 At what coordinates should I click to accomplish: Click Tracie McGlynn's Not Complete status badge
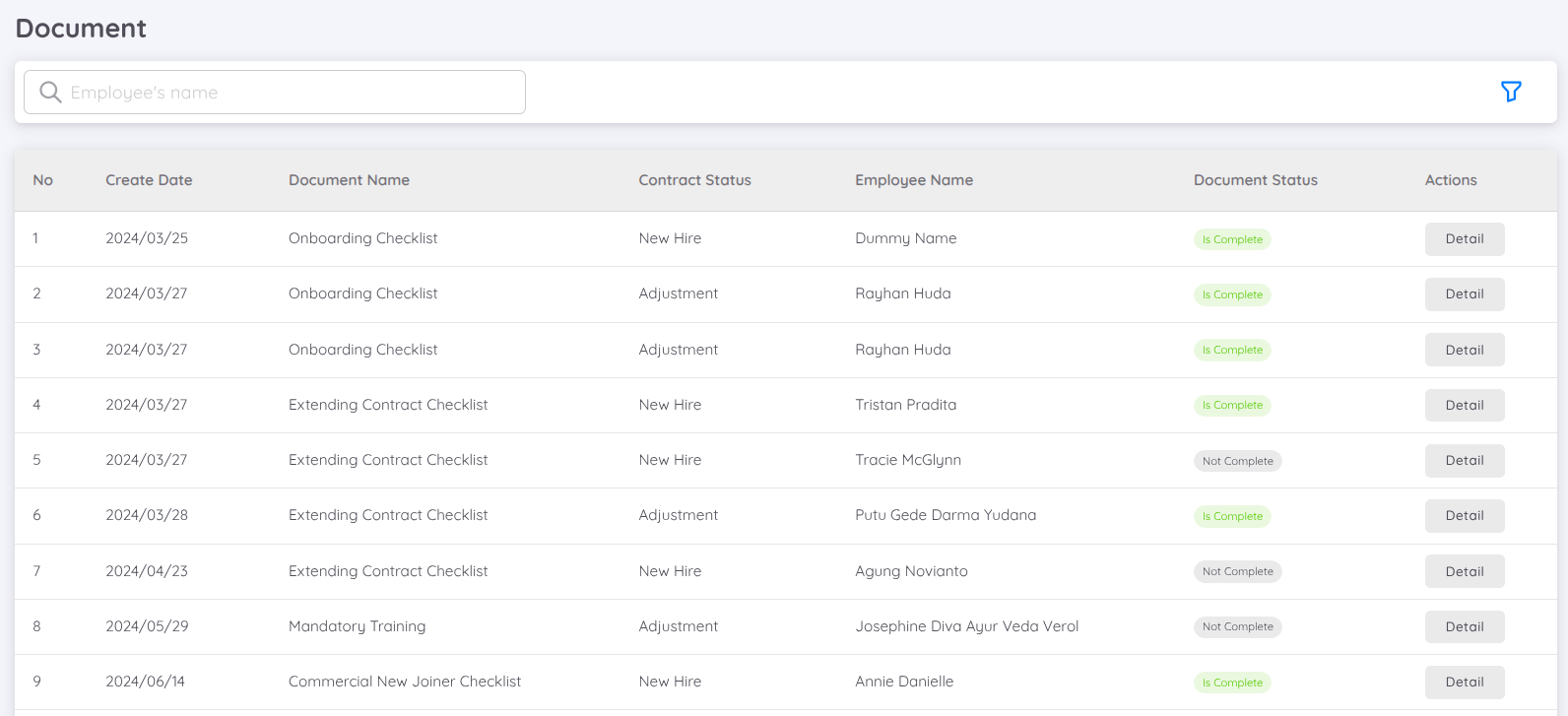point(1237,461)
